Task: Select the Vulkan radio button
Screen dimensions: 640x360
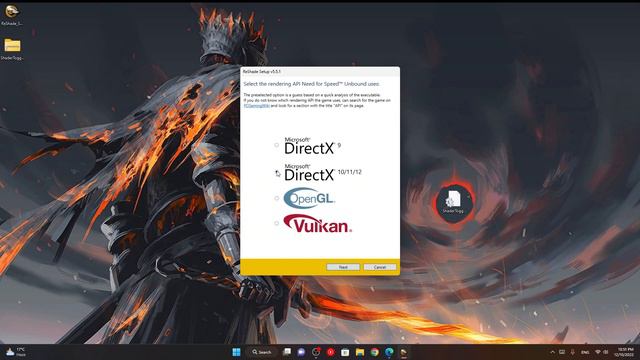Action: pos(276,223)
